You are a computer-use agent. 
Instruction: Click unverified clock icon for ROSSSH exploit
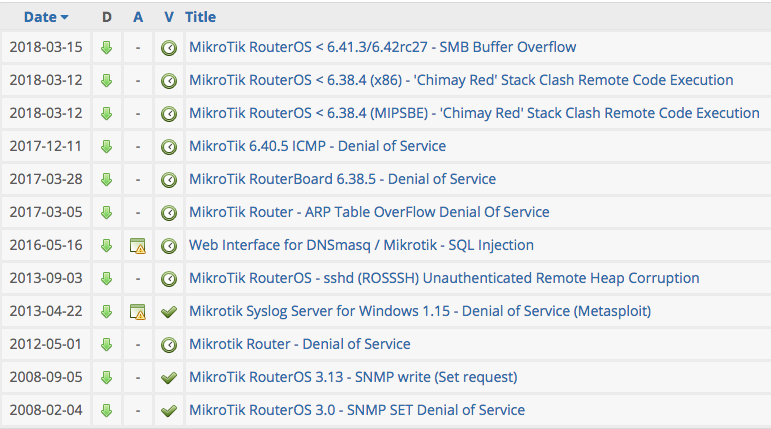click(x=169, y=278)
